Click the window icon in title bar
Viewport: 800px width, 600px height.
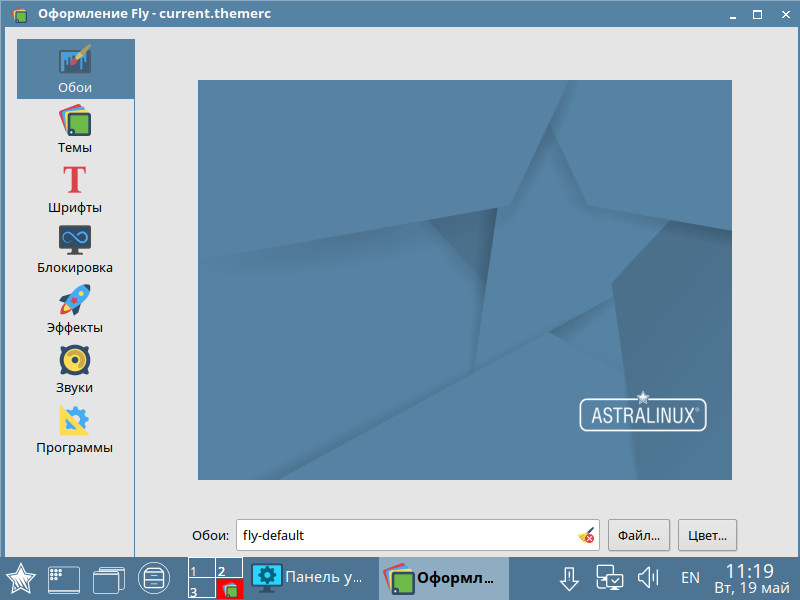point(19,14)
